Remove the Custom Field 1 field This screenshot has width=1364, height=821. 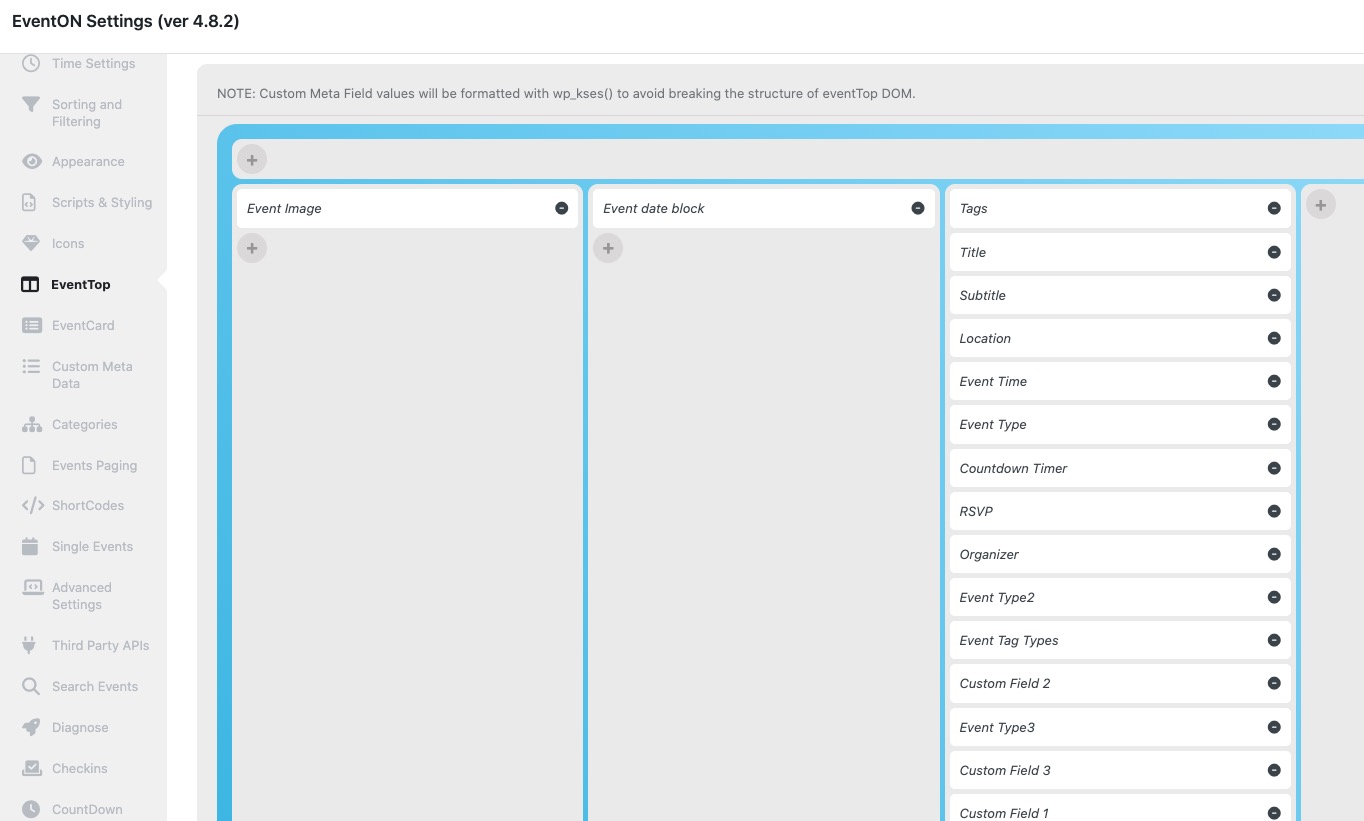point(1274,813)
